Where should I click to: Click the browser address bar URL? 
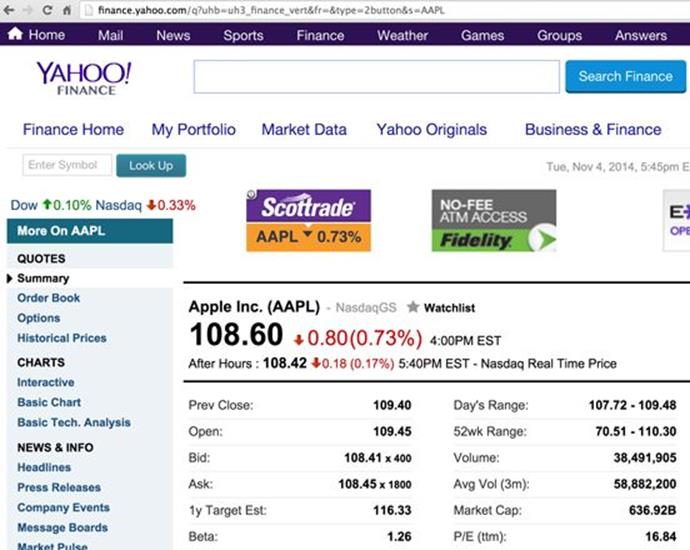pyautogui.click(x=271, y=10)
